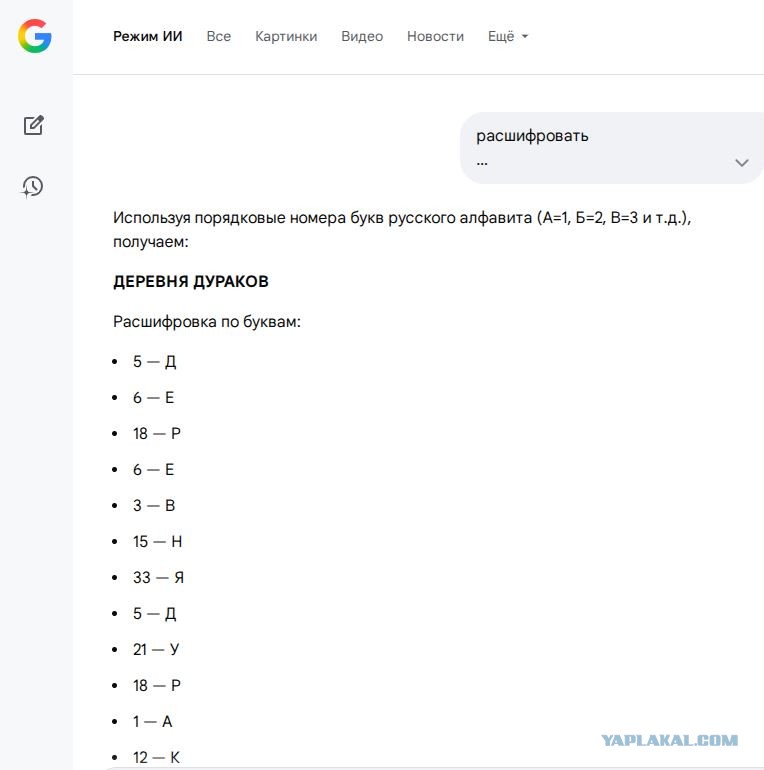Click the ellipsis in the query bubble
Screen dimensions: 764x770
coord(482,164)
